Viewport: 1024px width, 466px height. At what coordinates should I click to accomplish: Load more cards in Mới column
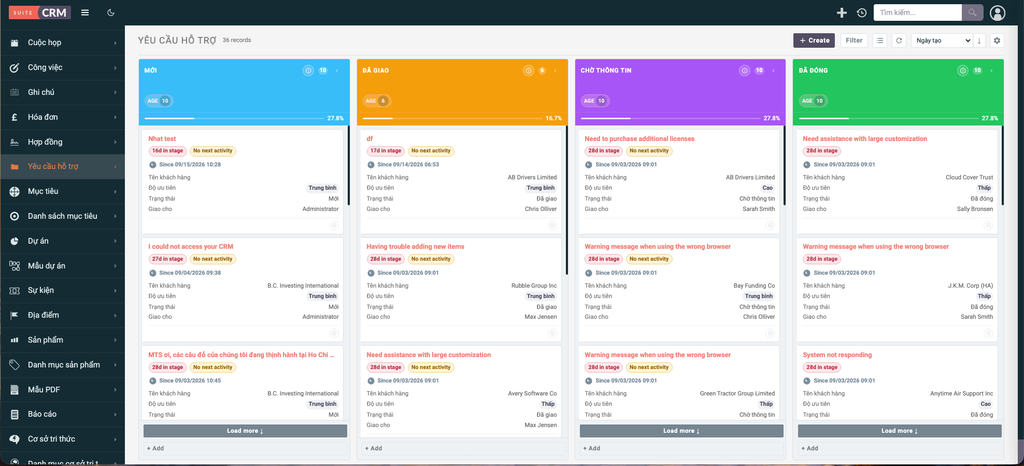coord(245,431)
